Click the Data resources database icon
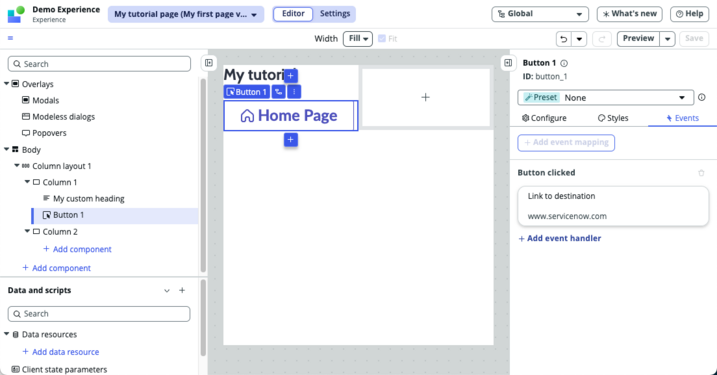 click(16, 334)
